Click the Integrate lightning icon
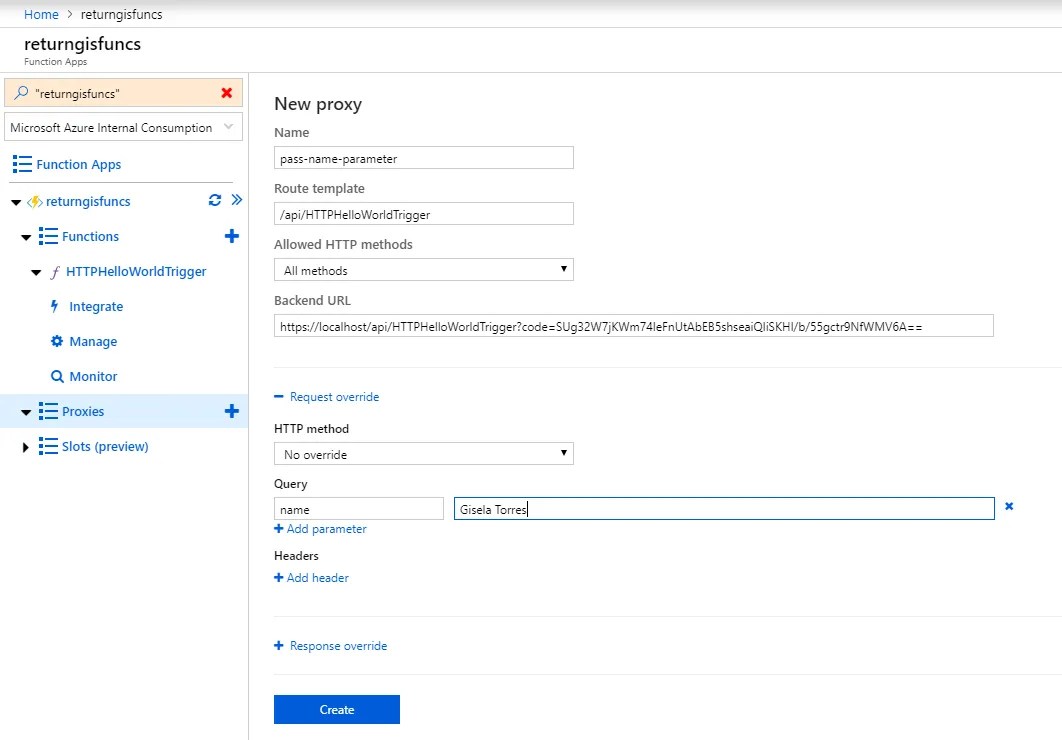Screen dimensions: 1062x740 click(55, 306)
